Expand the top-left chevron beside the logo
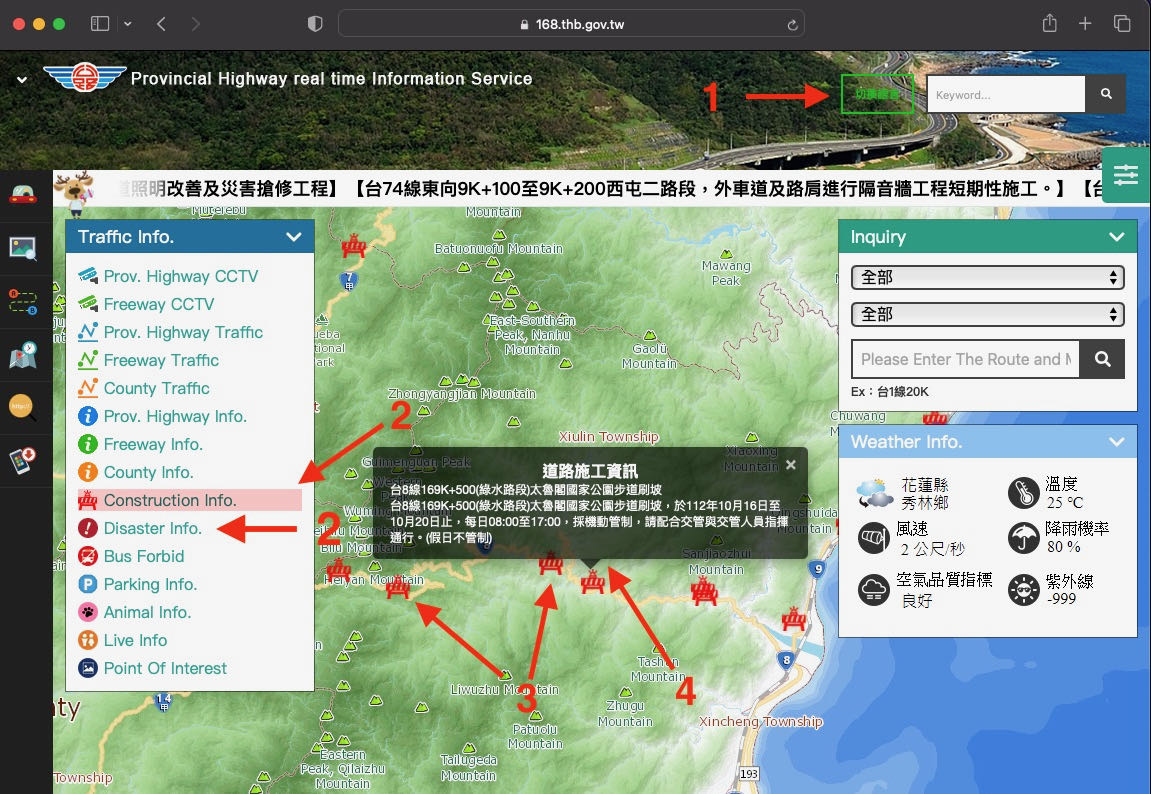The width and height of the screenshot is (1151, 794). (22, 79)
